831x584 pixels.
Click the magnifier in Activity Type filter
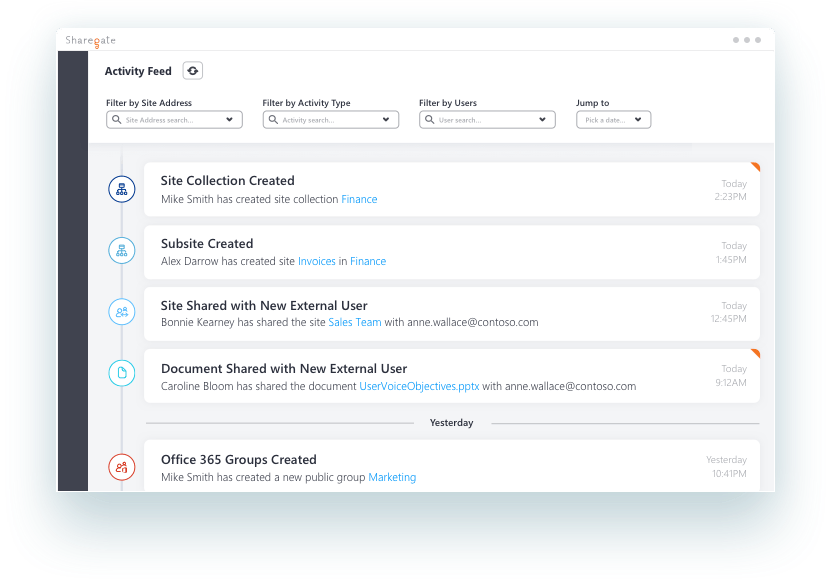(273, 119)
